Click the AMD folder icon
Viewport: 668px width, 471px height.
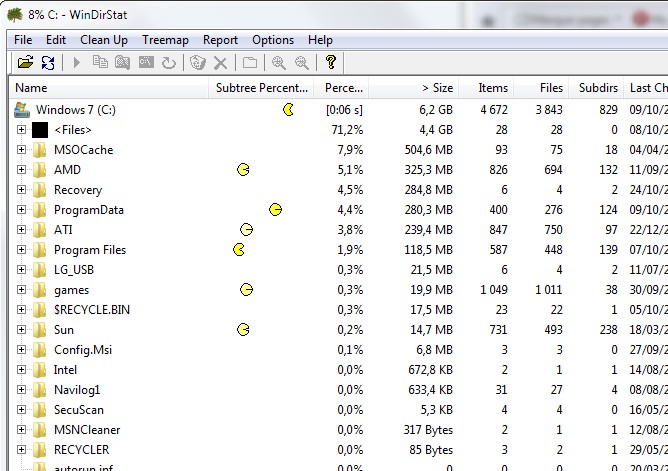coord(40,170)
